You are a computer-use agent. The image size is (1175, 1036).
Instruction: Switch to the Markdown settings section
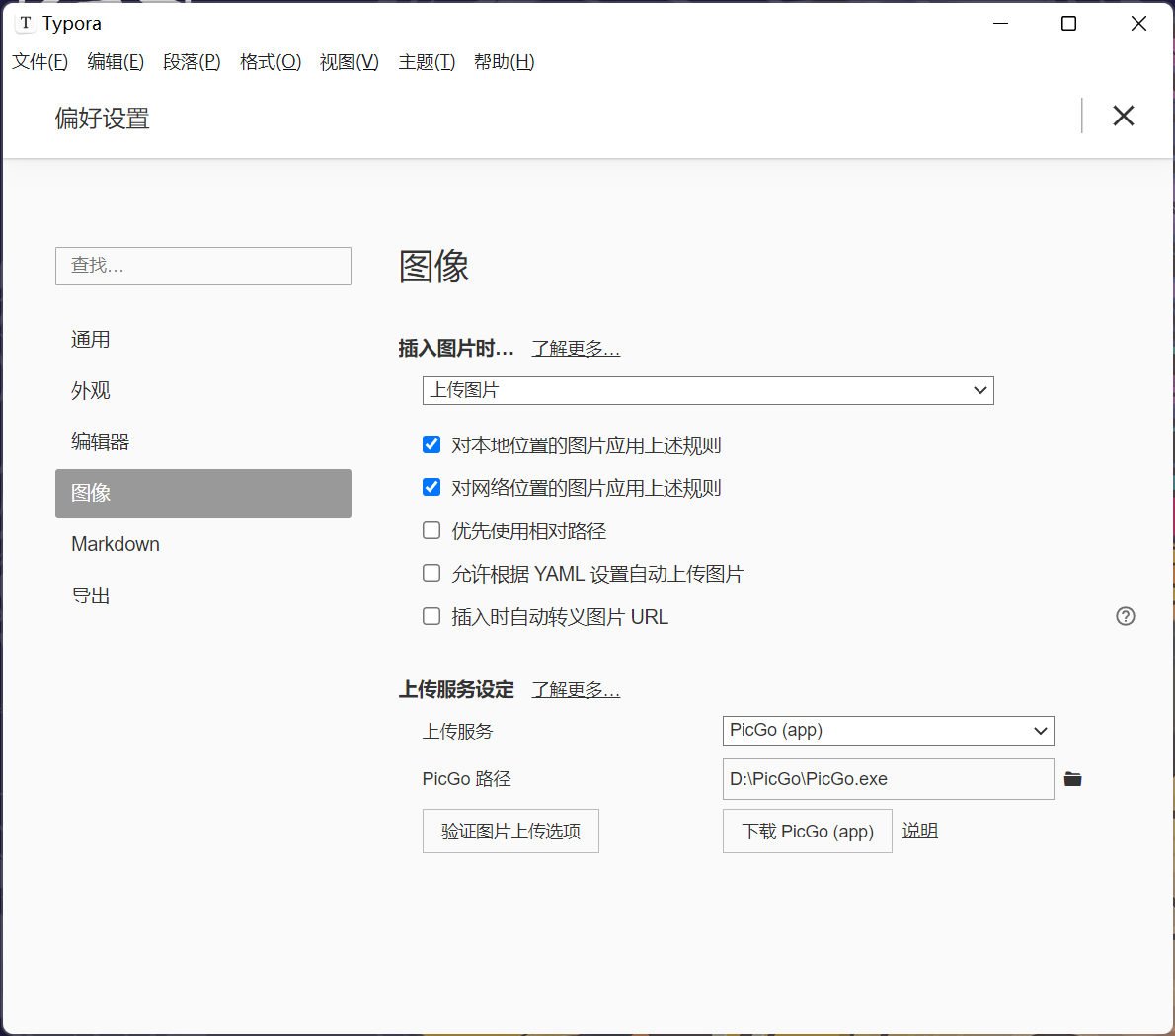tap(115, 544)
